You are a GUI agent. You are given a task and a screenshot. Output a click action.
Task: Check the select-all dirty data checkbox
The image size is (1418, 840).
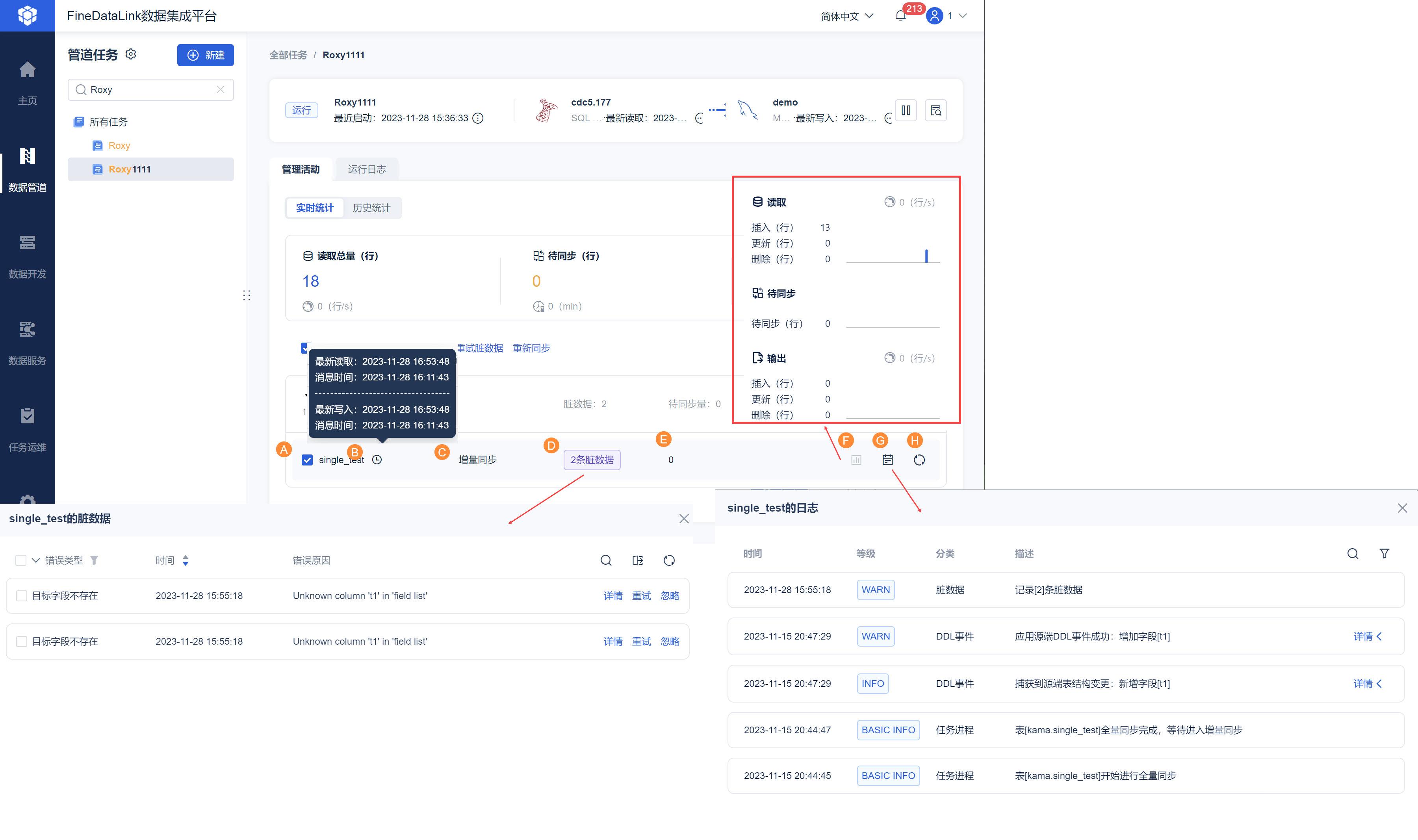[20, 560]
